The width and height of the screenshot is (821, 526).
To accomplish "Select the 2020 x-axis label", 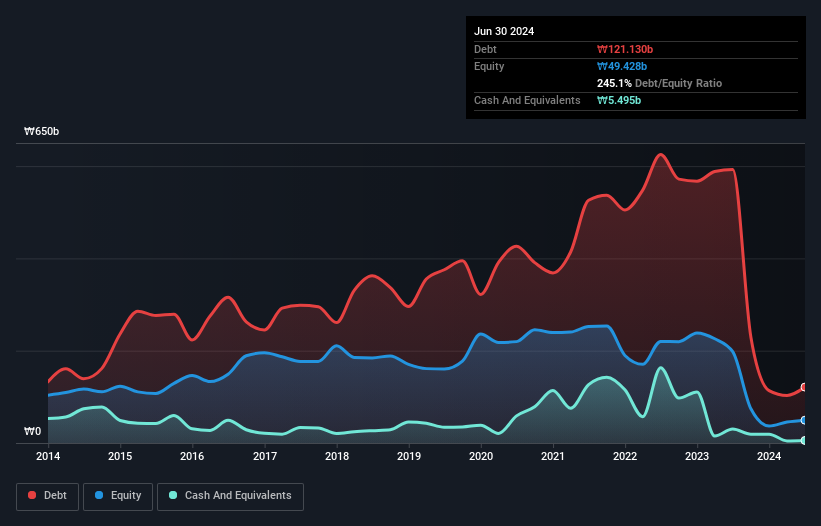I will coord(481,456).
